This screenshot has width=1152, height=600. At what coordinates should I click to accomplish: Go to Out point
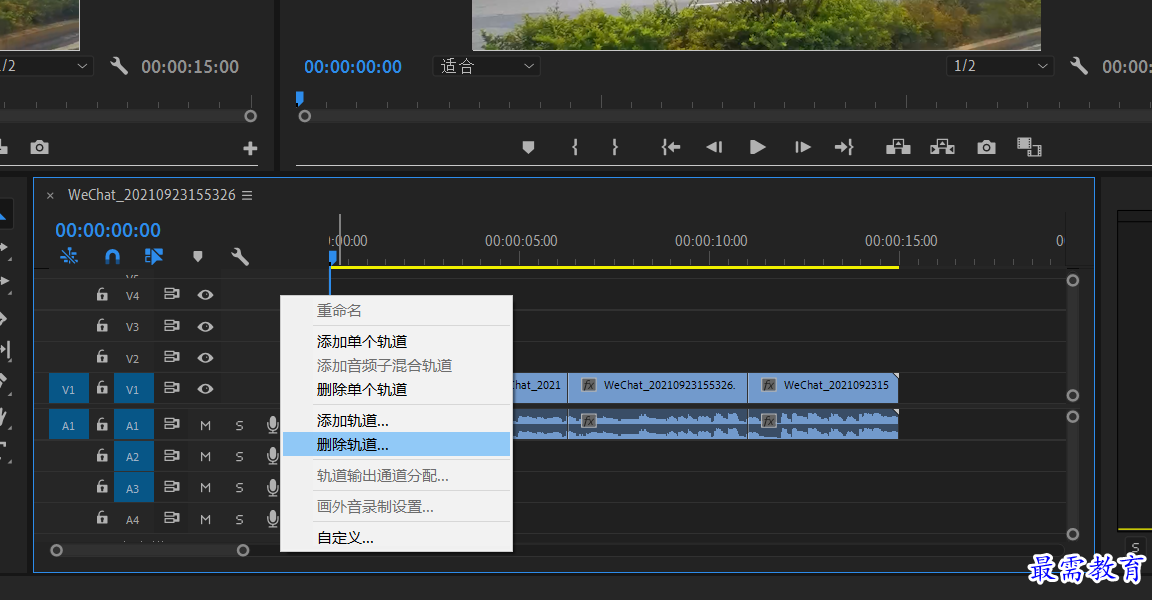click(x=844, y=148)
